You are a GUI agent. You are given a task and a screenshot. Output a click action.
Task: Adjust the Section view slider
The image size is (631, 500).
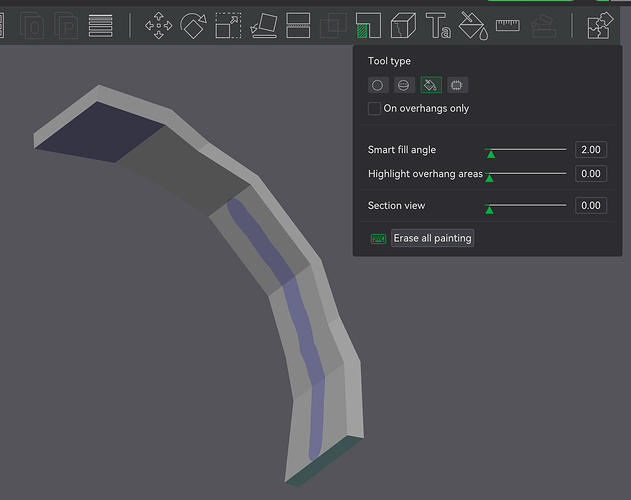point(526,206)
